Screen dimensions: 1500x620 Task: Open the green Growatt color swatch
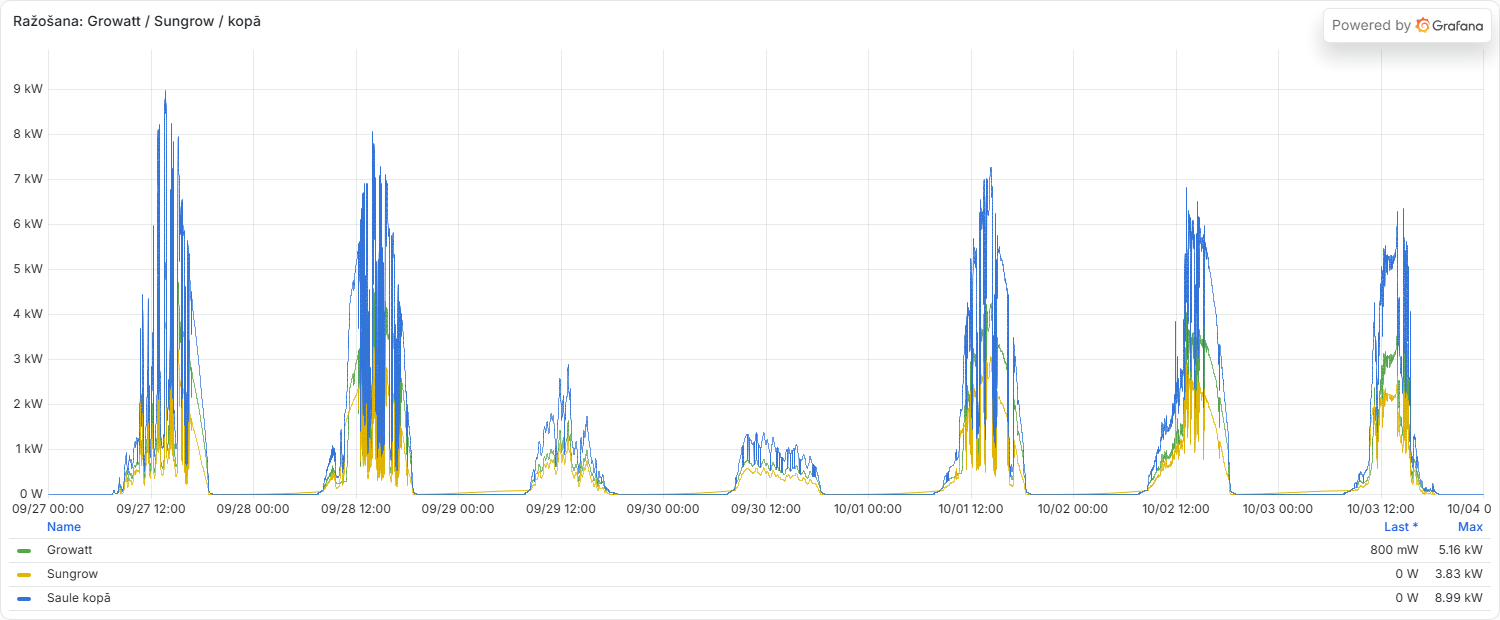(x=25, y=551)
